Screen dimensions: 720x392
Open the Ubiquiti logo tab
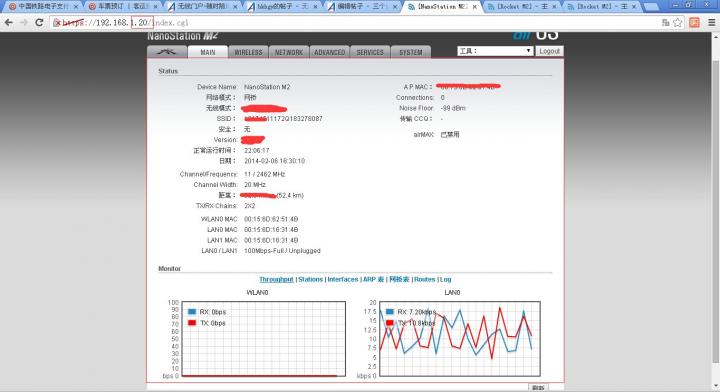pyautogui.click(x=167, y=52)
